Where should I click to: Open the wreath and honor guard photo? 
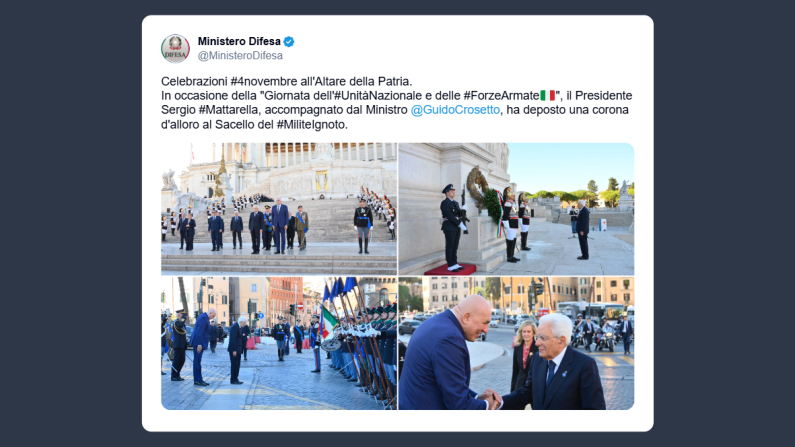coord(516,209)
